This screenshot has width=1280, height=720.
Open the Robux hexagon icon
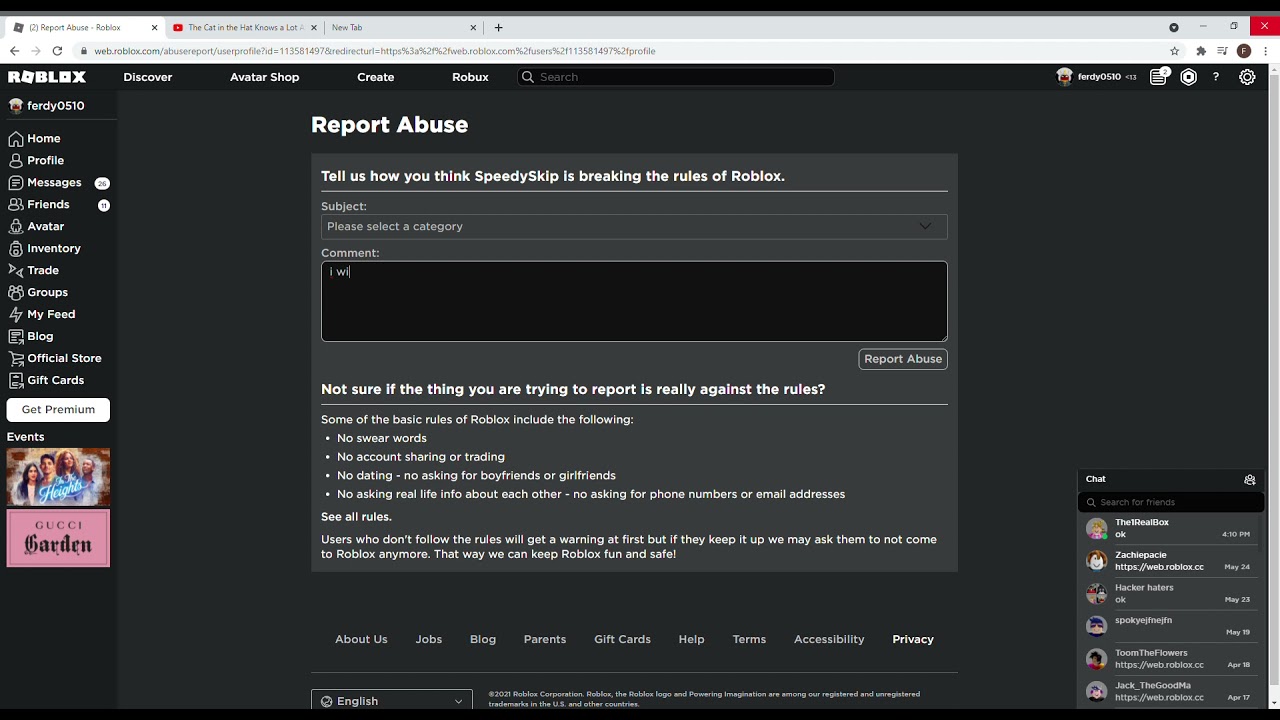(x=1188, y=77)
